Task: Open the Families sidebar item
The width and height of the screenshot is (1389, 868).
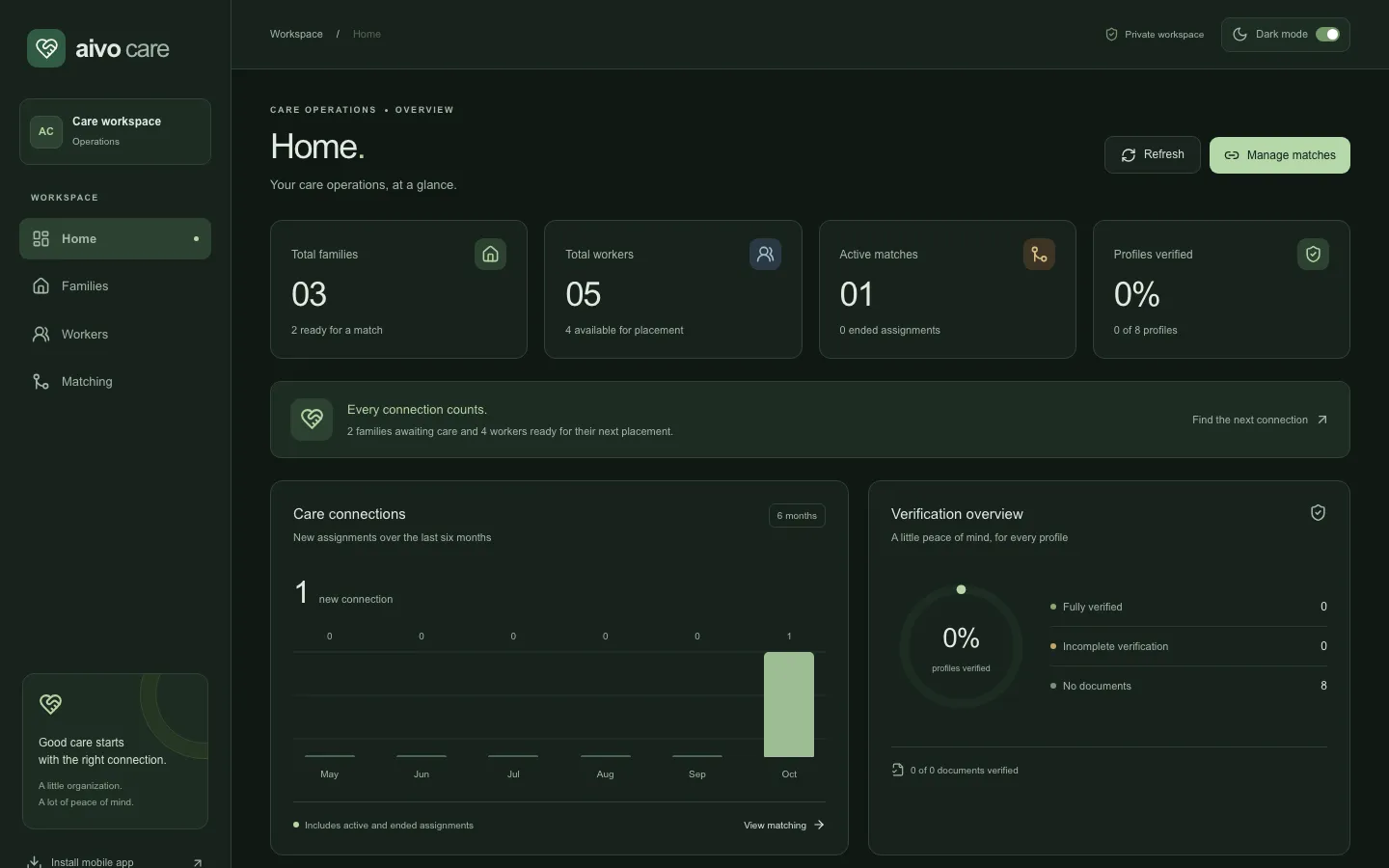Action: [115, 286]
